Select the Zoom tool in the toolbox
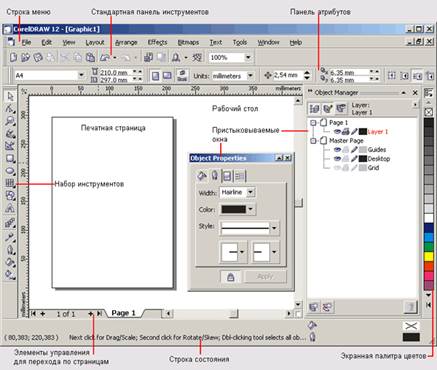The image size is (437, 370). coord(10,121)
